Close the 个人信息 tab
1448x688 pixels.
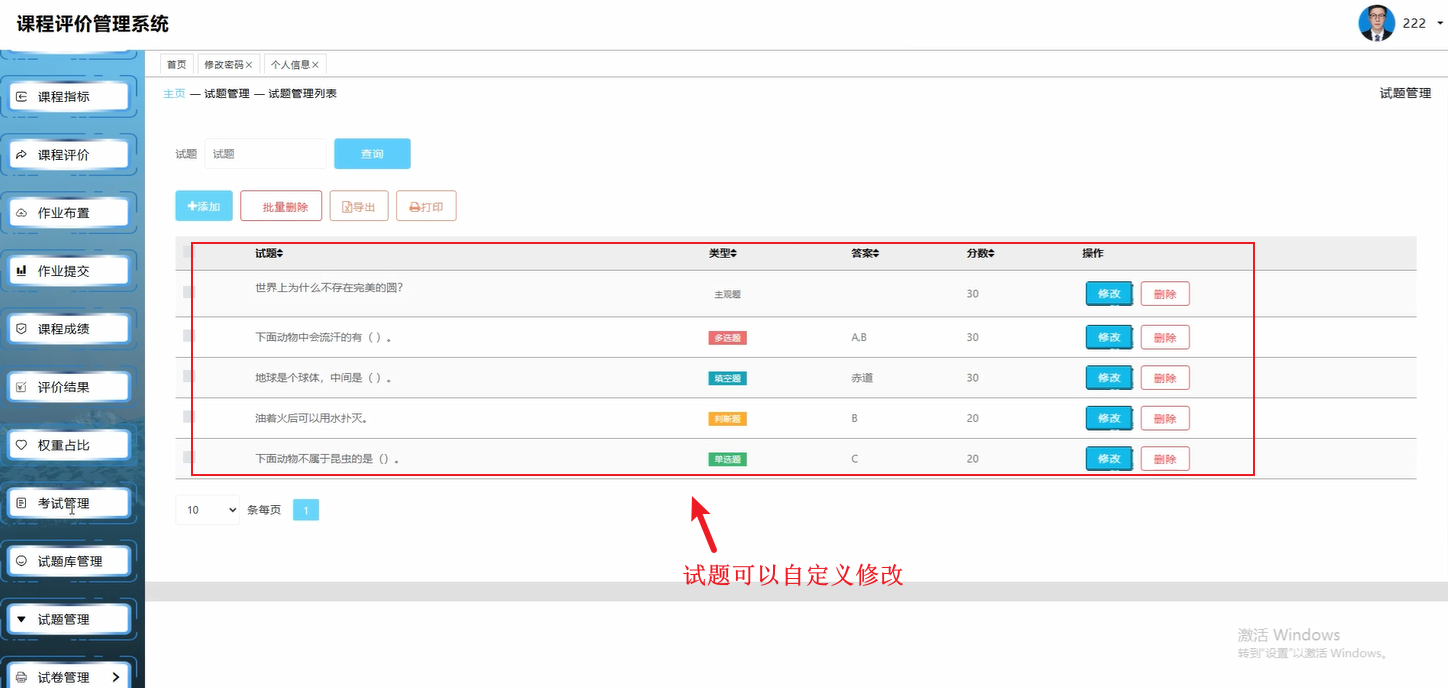click(316, 64)
